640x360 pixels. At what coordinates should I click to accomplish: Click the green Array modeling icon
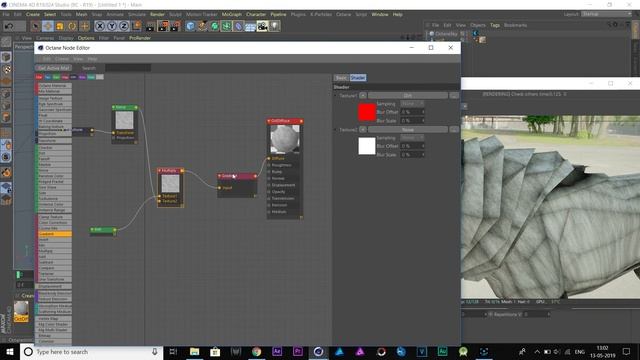pos(226,27)
